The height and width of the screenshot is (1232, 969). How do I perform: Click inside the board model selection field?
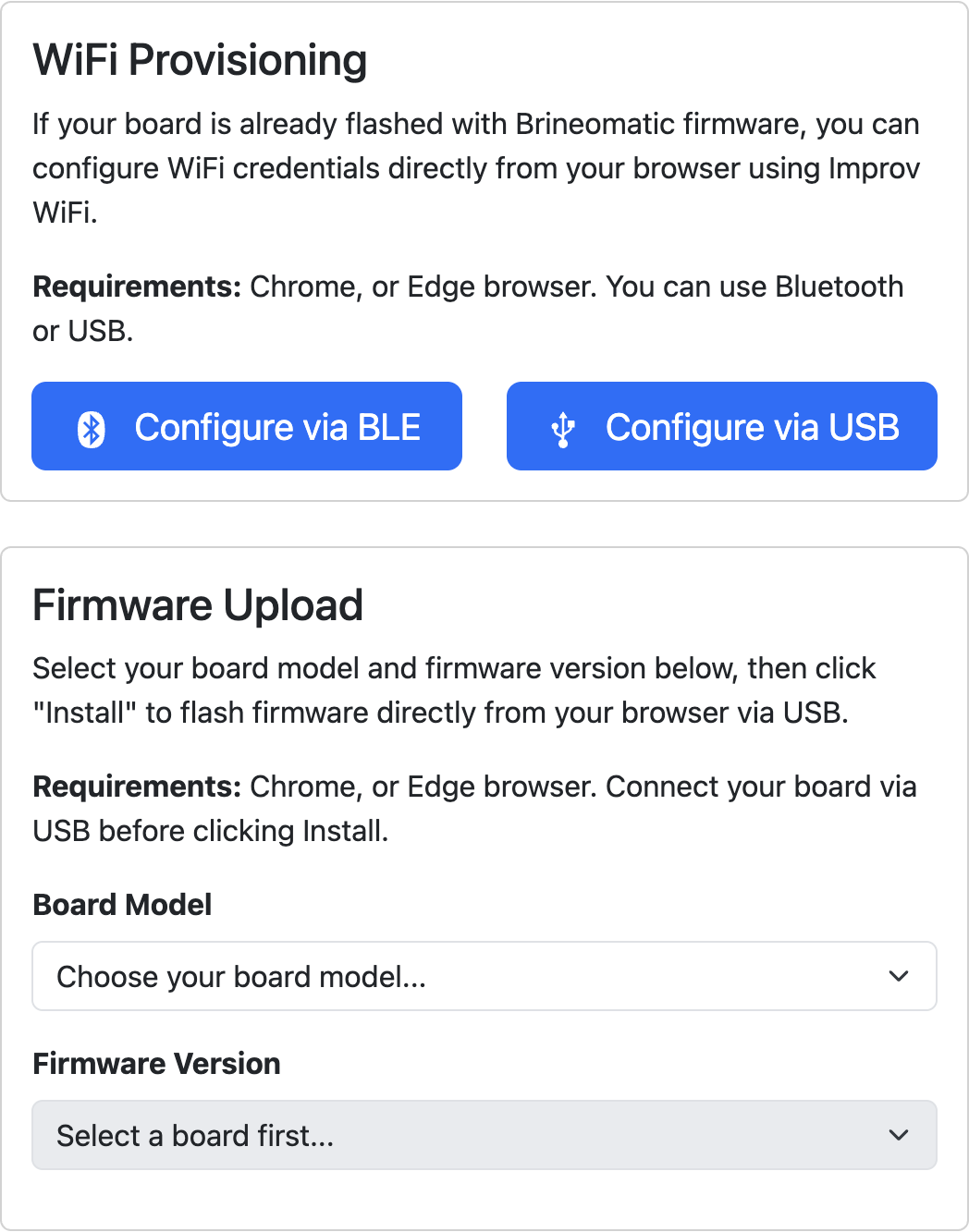(370, 976)
